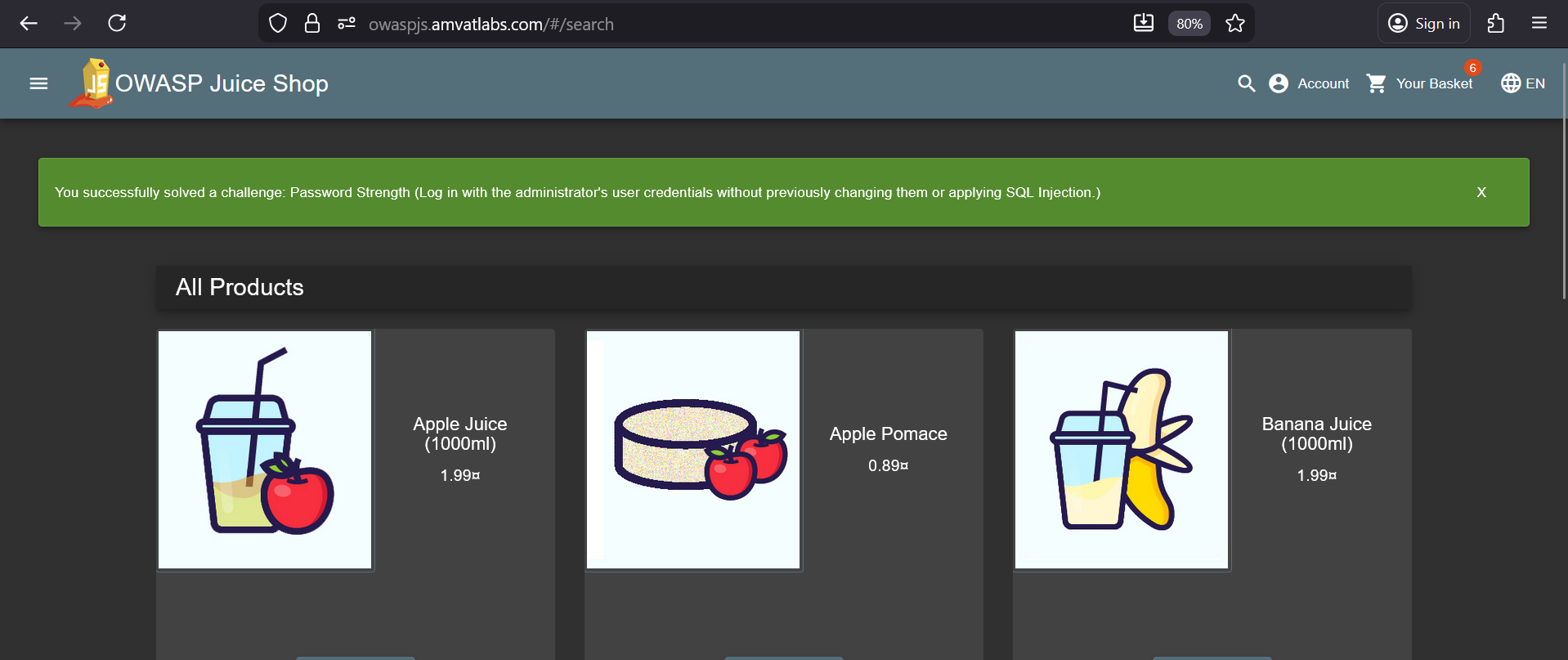Screen dimensions: 1568x660
Task: Open Your Basket shopping cart
Action: pos(1420,83)
